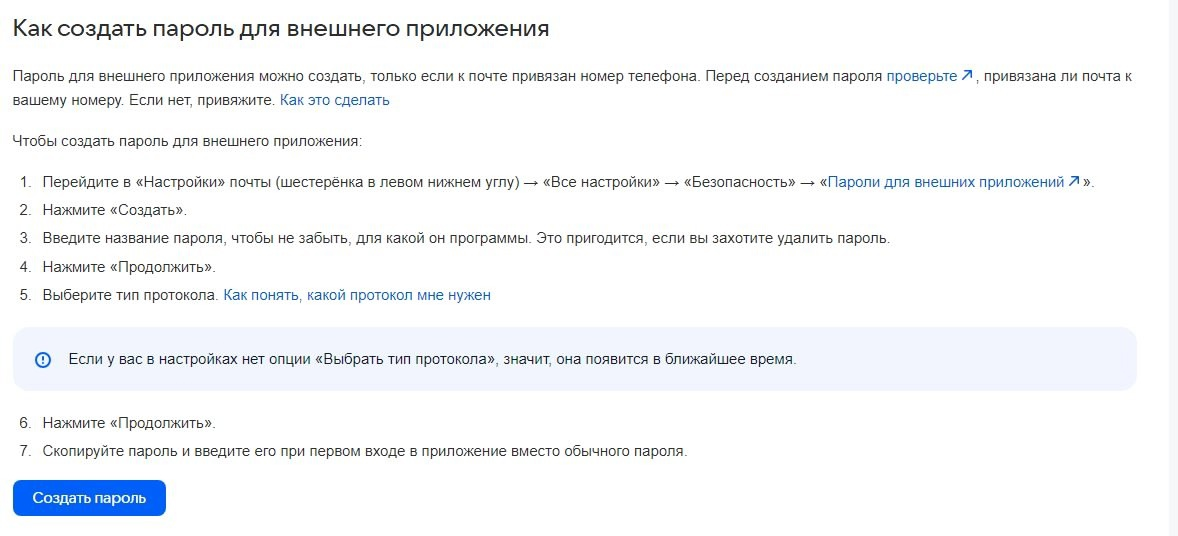This screenshot has width=1178, height=536.
Task: Click step 6 text "Нажмите «Продолжить»"
Action: [x=129, y=422]
